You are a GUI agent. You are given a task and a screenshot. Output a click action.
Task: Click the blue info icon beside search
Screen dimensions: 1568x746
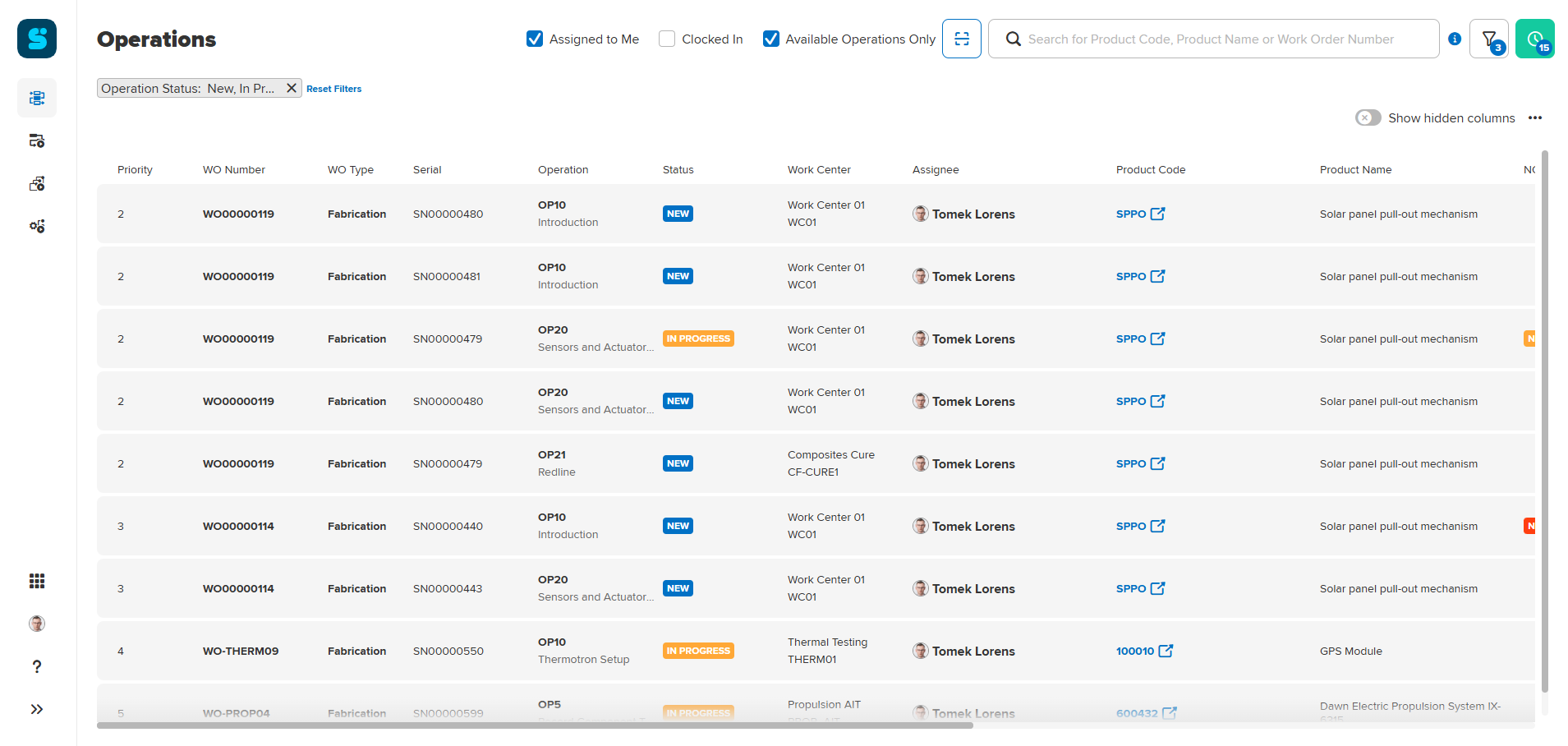tap(1455, 39)
